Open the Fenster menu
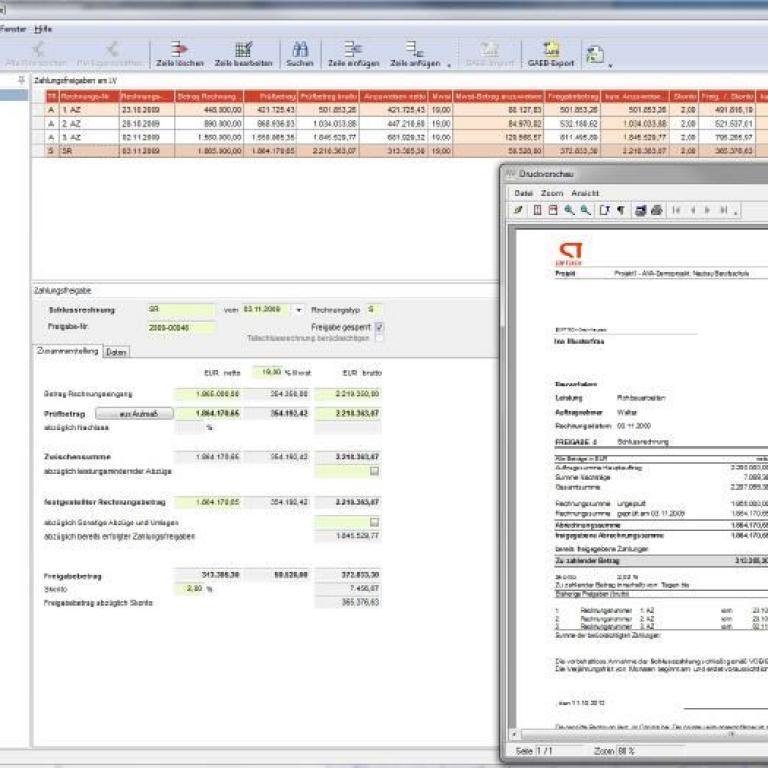This screenshot has height=768, width=768. pos(13,29)
